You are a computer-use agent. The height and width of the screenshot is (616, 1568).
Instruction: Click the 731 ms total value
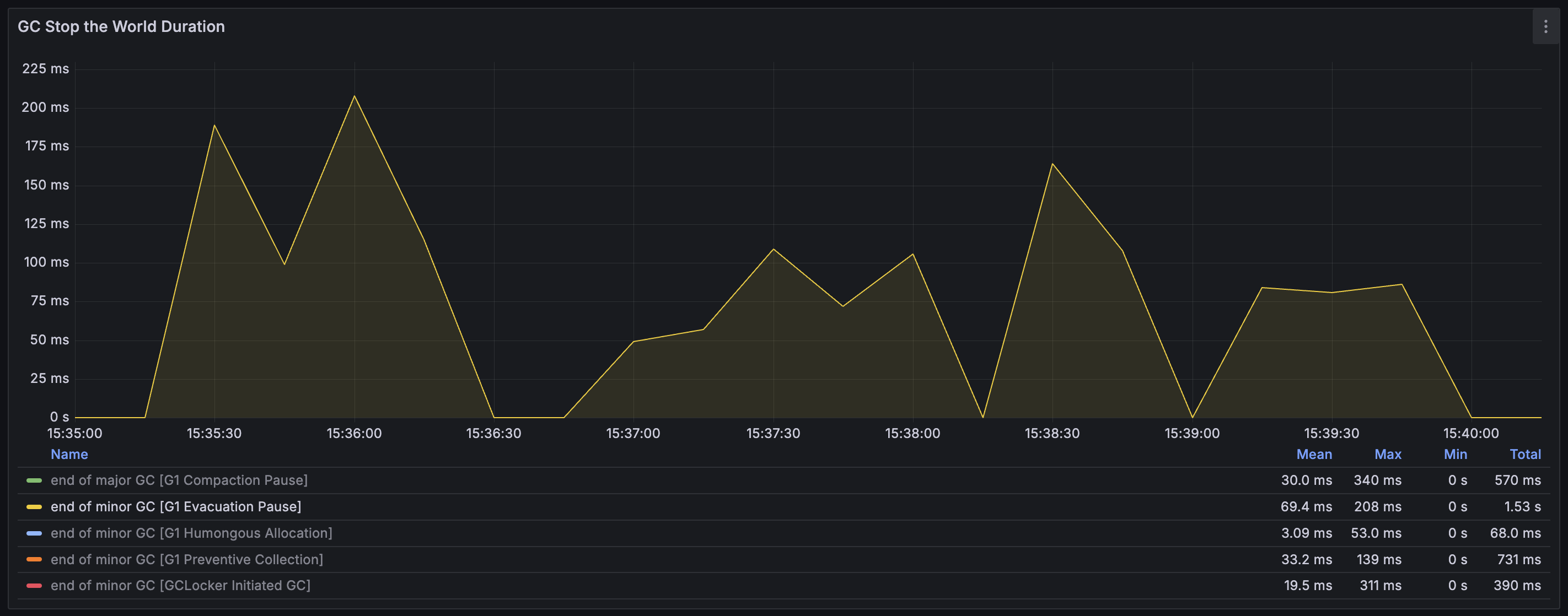(1519, 559)
